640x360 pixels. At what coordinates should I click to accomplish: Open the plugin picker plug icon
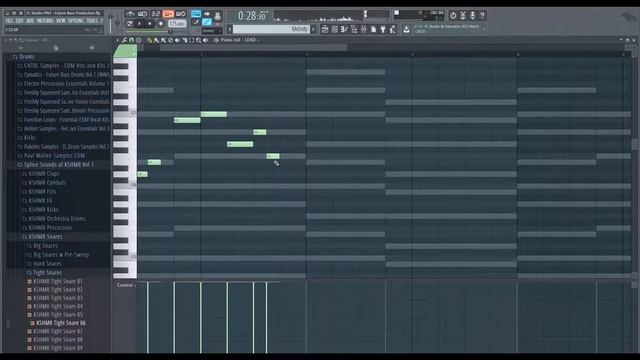click(383, 29)
